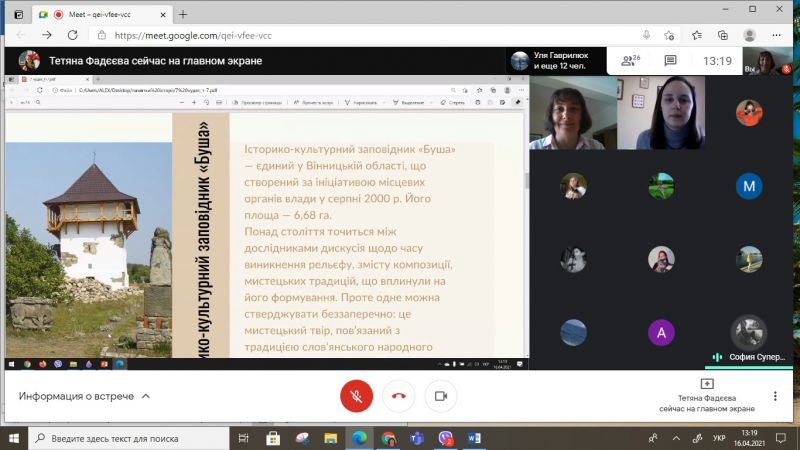
Task: Select the Meet – qei-vfee-vcc tab
Action: pyautogui.click(x=102, y=15)
